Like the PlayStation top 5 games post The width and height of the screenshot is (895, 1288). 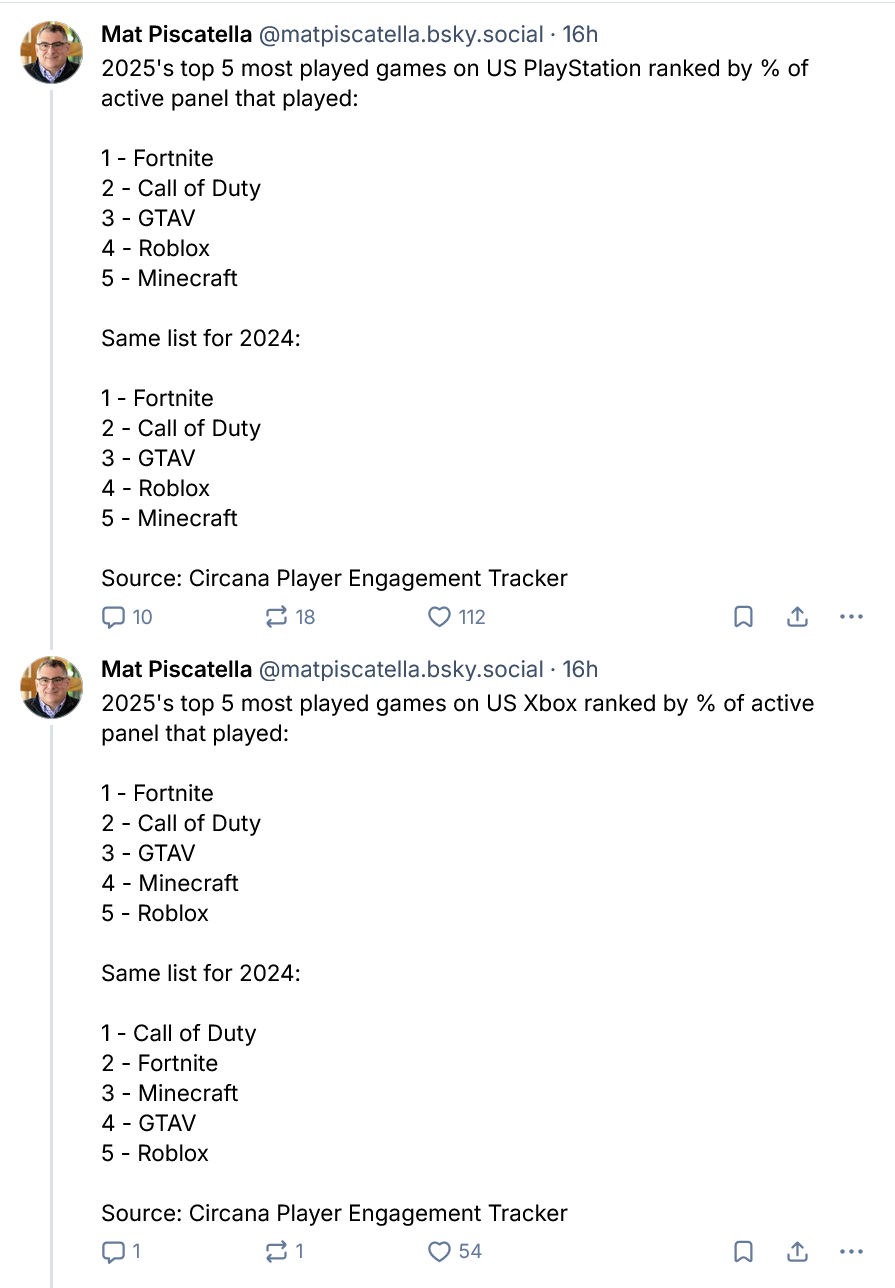coord(440,617)
